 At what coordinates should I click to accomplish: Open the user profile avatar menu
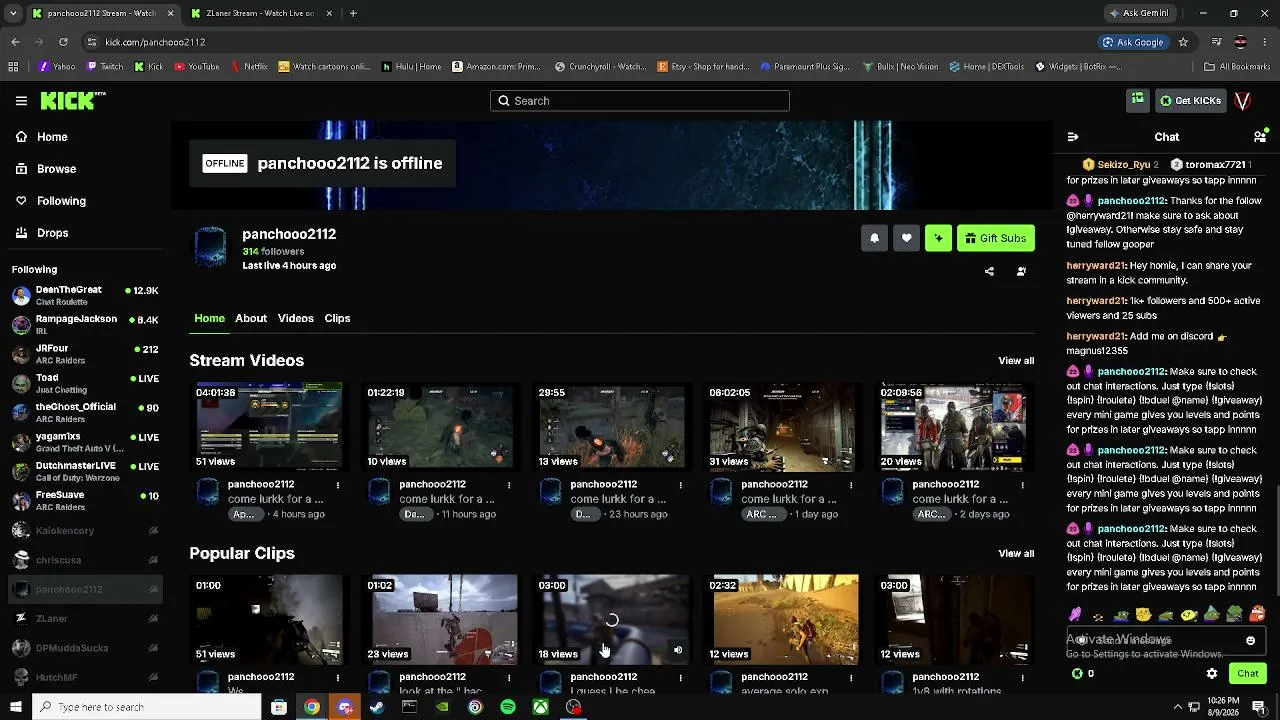[1243, 101]
